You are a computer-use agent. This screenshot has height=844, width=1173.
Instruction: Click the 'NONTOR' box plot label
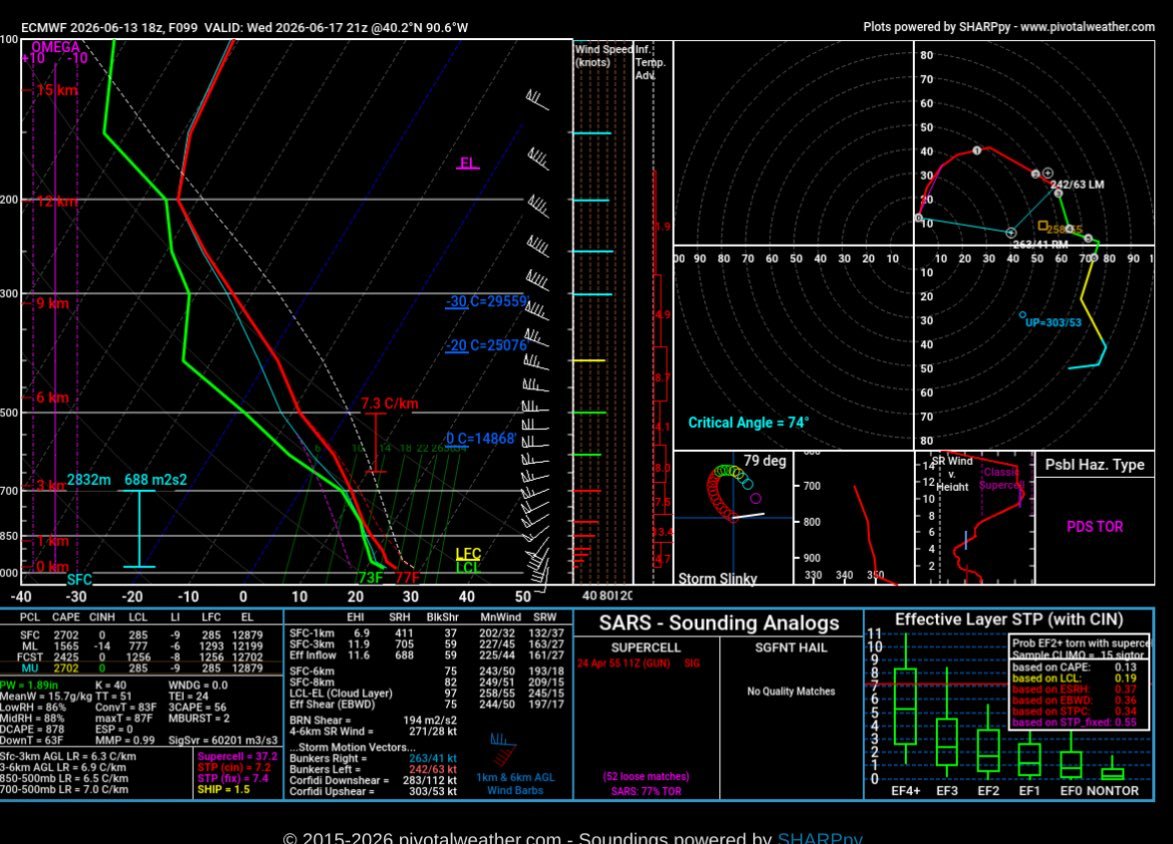click(1112, 791)
